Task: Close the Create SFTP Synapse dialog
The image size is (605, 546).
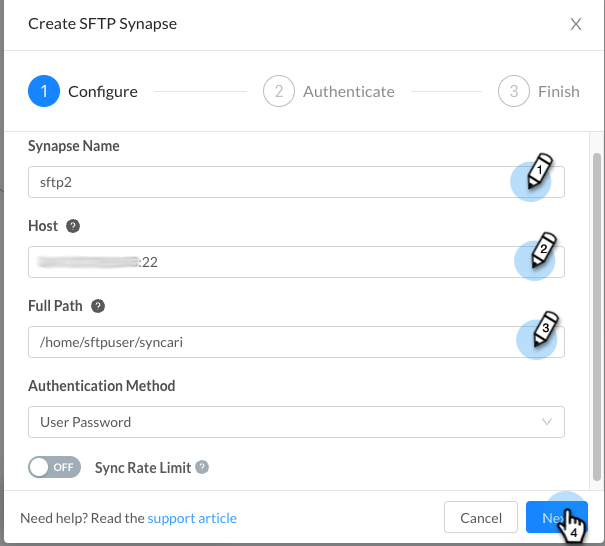Action: pos(576,24)
